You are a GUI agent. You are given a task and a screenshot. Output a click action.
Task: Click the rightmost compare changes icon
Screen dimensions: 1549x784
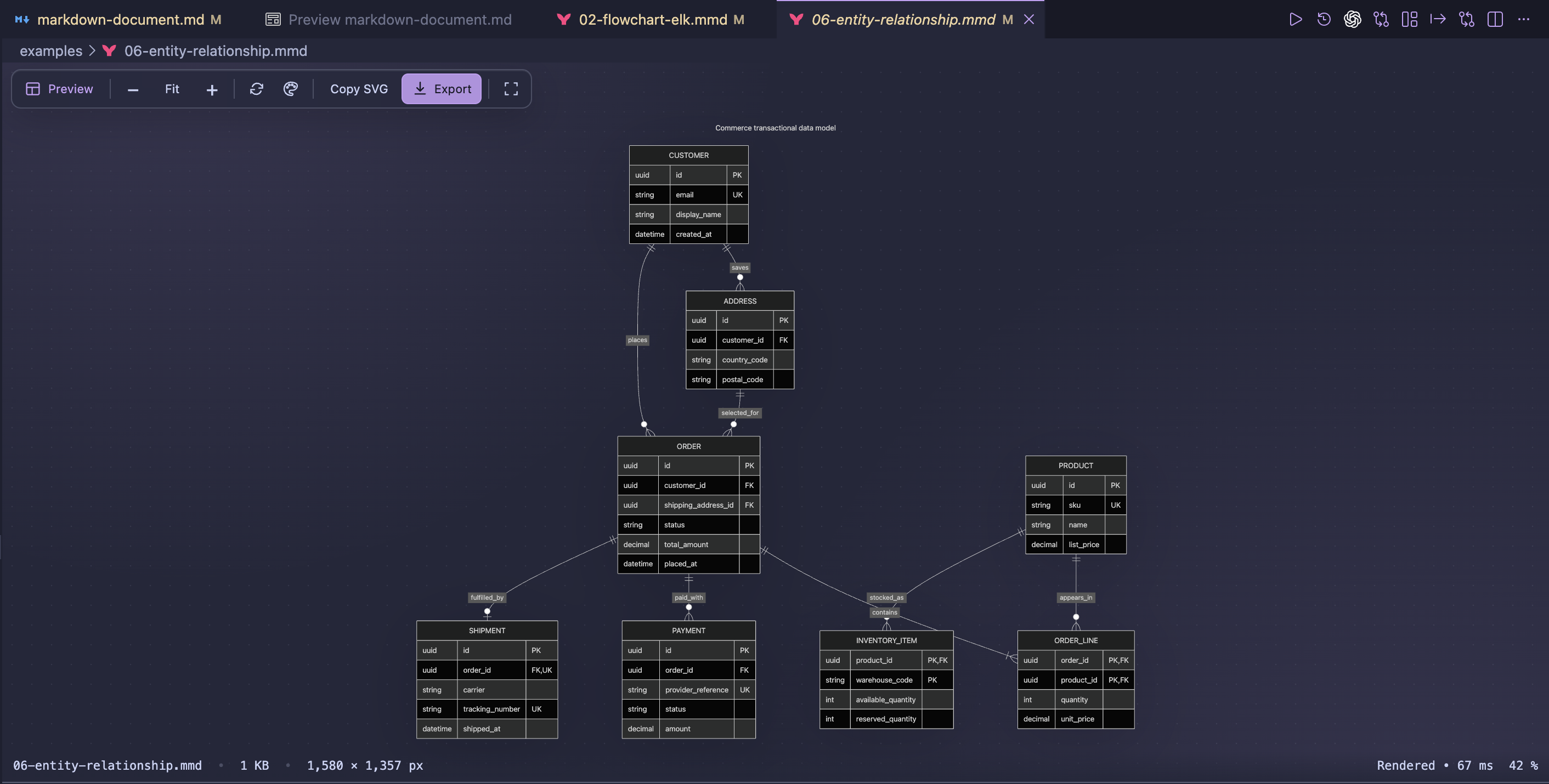pos(1467,19)
